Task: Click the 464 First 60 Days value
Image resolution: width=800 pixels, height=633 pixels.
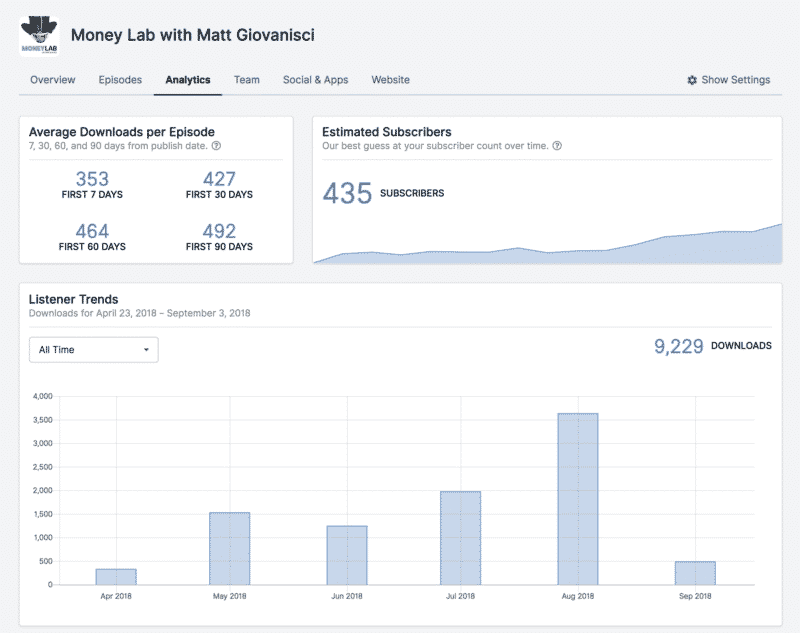Action: (92, 231)
